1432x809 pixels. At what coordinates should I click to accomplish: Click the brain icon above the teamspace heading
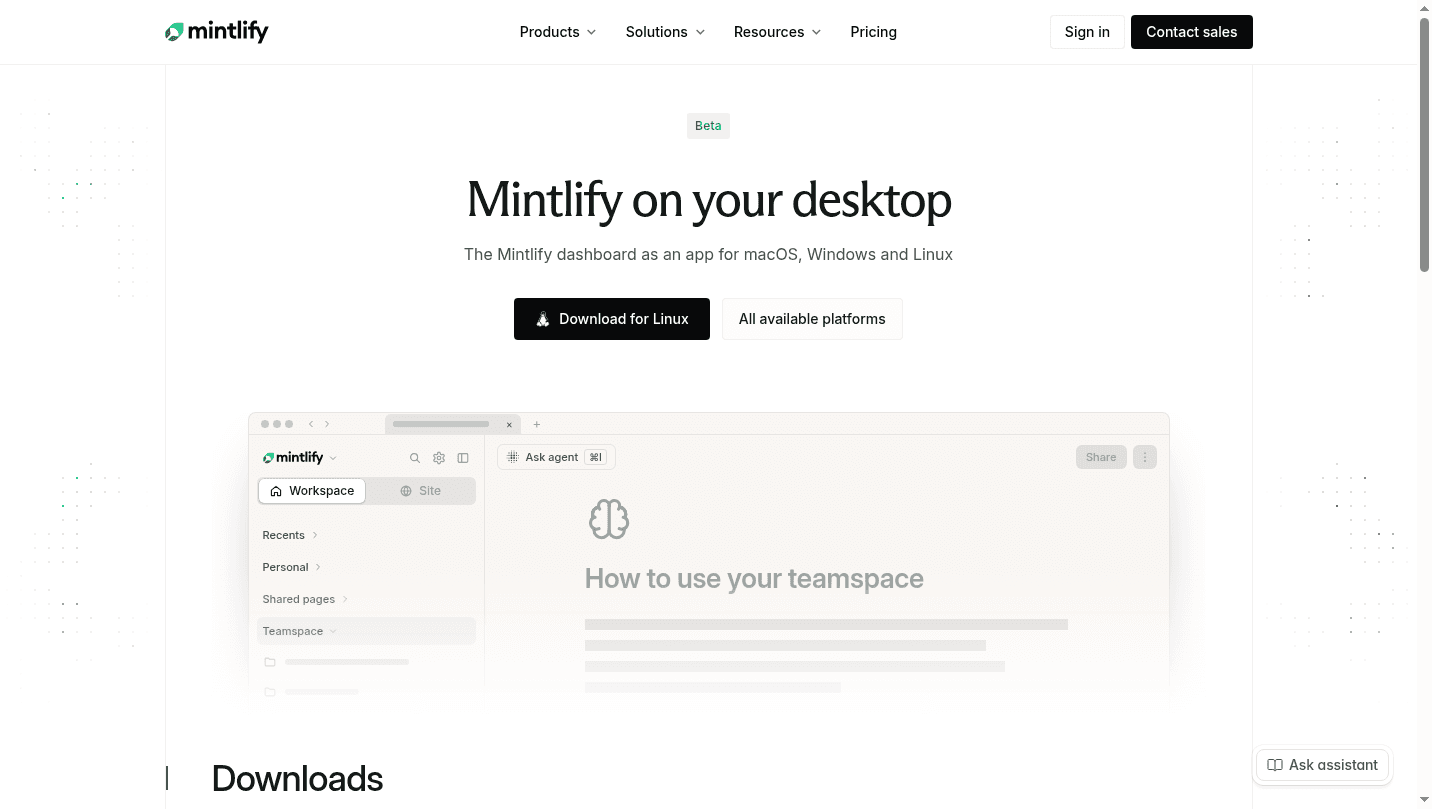608,519
